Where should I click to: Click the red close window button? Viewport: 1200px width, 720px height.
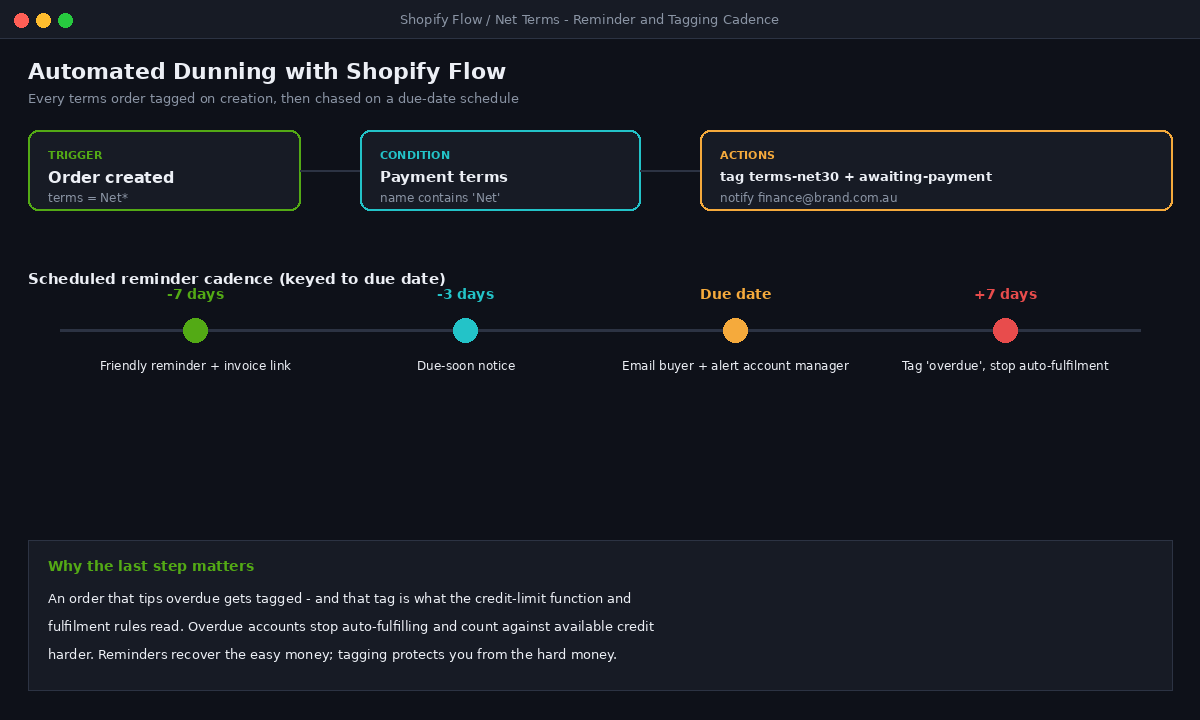point(21,20)
